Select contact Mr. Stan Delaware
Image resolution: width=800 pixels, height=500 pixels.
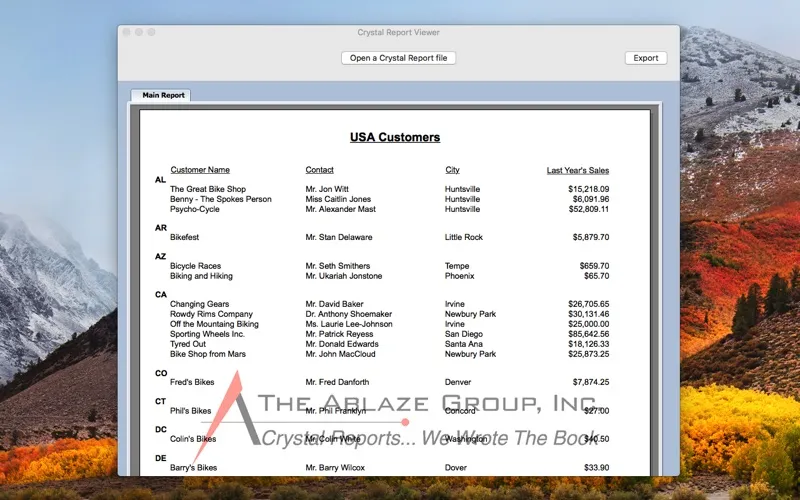[x=338, y=238]
